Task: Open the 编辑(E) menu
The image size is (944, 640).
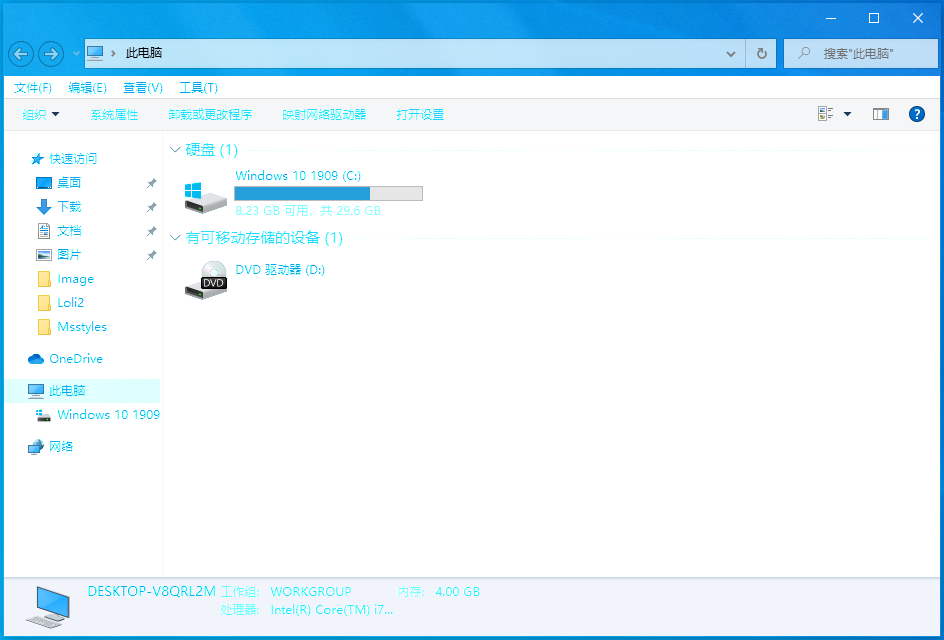Action: pos(87,88)
